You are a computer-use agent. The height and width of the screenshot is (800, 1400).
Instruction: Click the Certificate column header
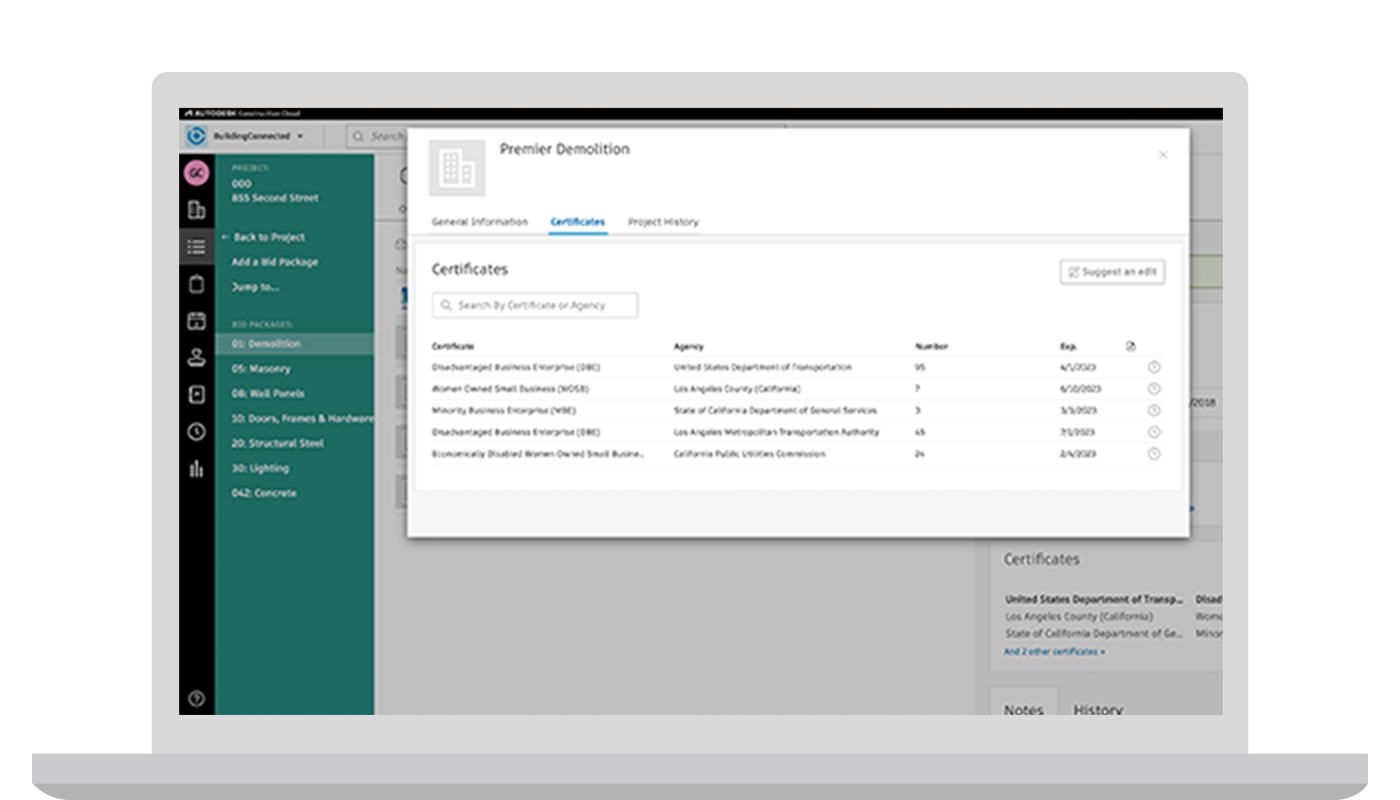pos(453,346)
